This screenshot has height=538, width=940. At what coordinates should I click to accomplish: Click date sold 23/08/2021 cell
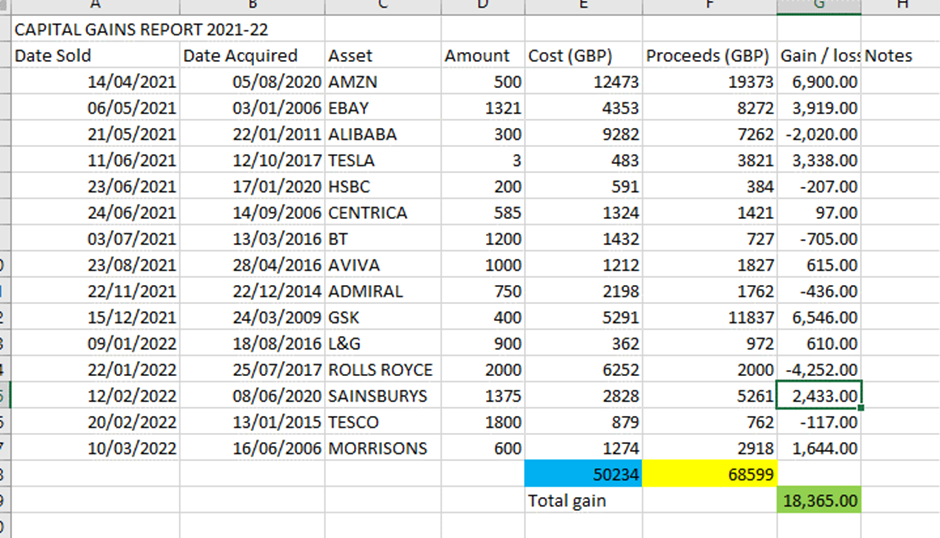(95, 265)
